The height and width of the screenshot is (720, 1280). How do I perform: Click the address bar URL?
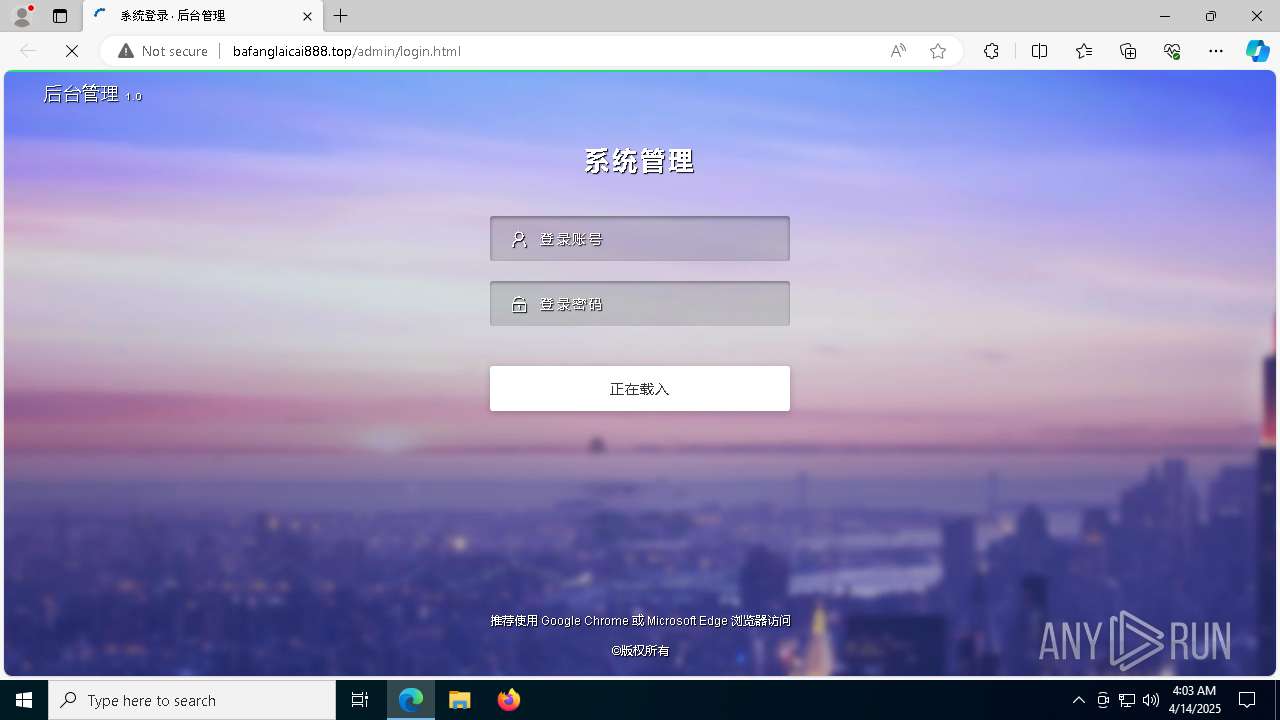[x=346, y=51]
